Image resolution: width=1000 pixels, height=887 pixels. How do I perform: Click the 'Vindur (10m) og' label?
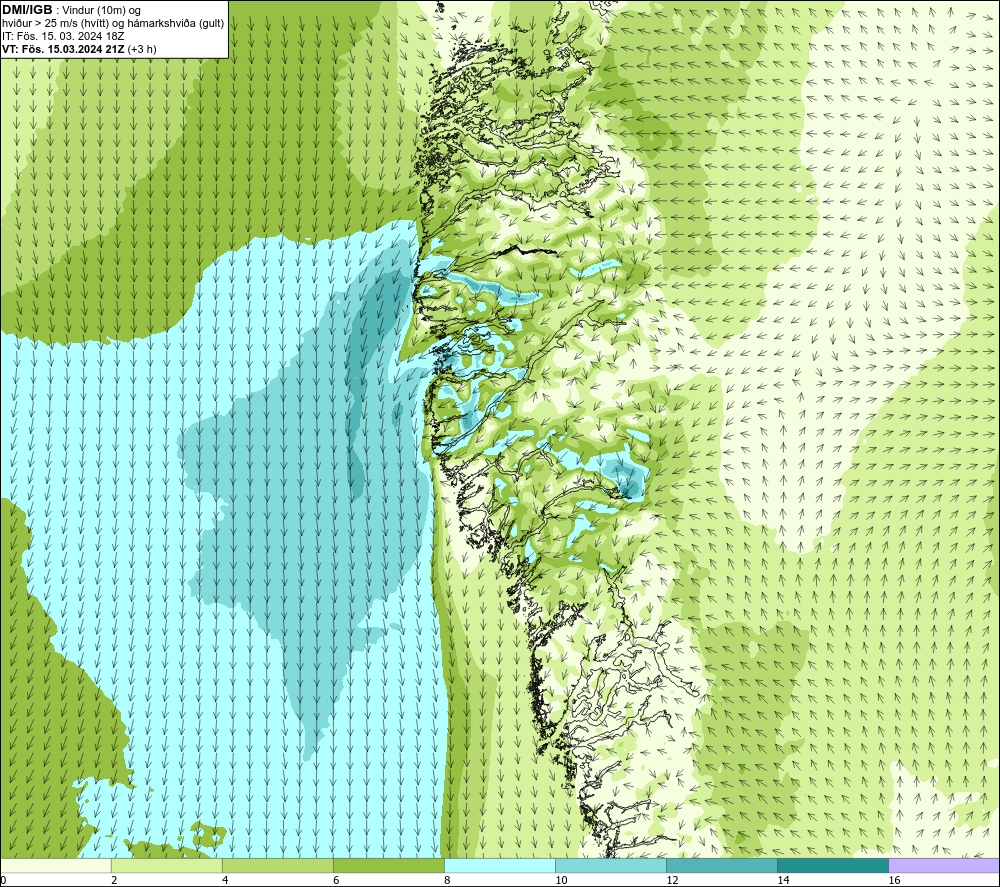click(x=101, y=11)
